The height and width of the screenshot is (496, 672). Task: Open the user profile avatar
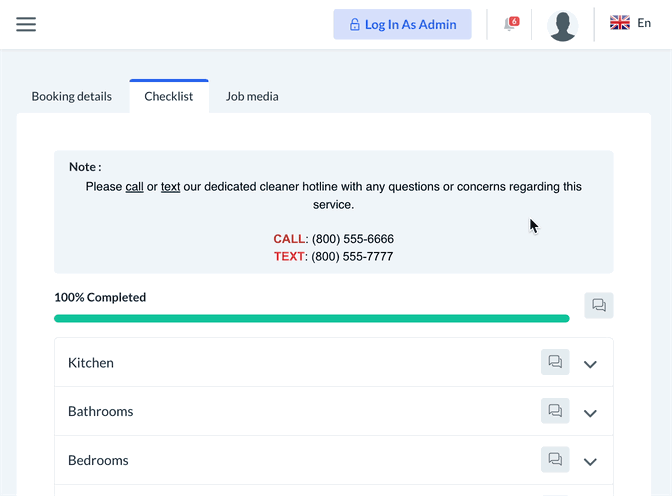(562, 25)
